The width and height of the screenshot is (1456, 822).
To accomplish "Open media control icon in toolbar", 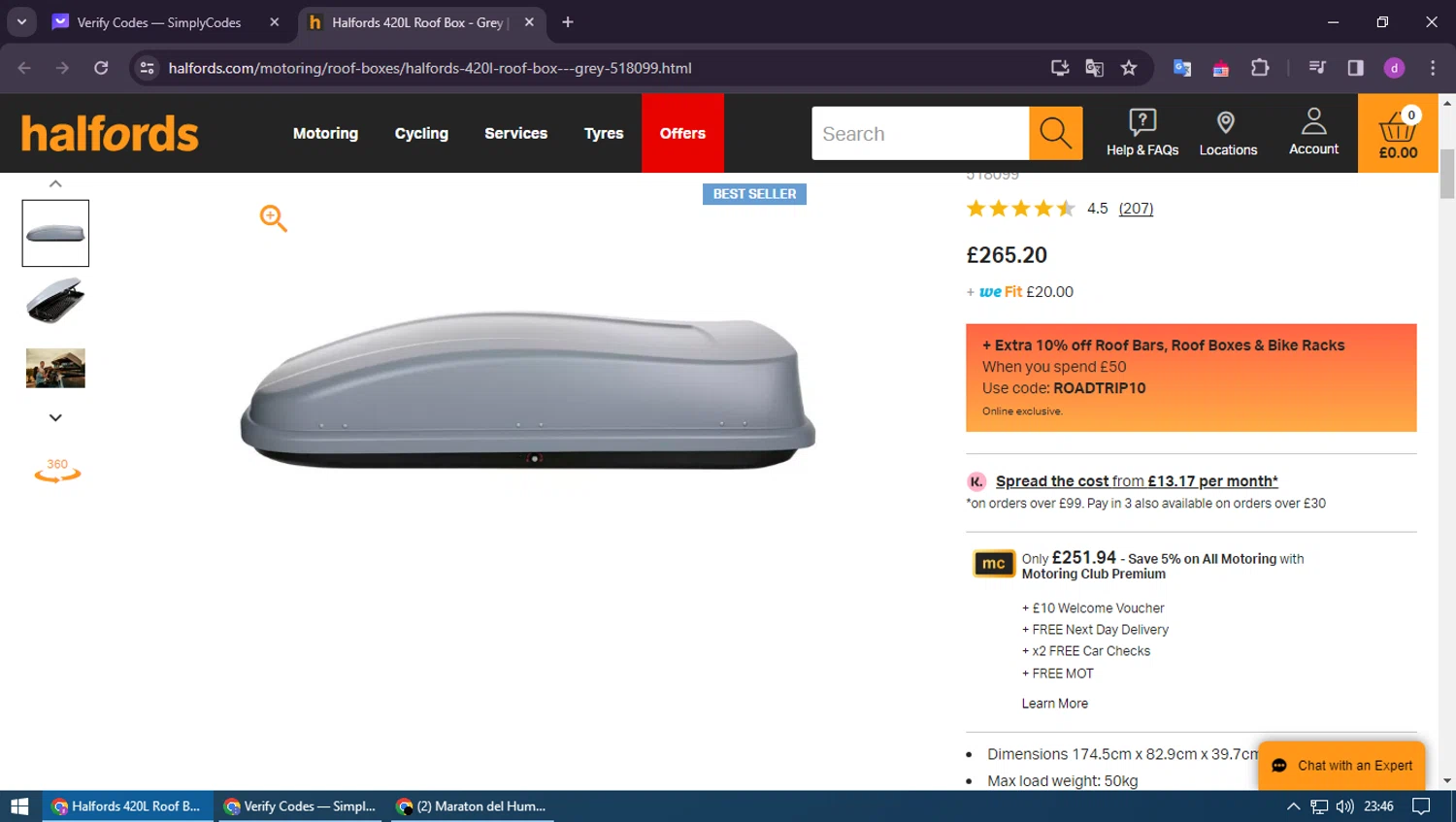I will click(1317, 68).
